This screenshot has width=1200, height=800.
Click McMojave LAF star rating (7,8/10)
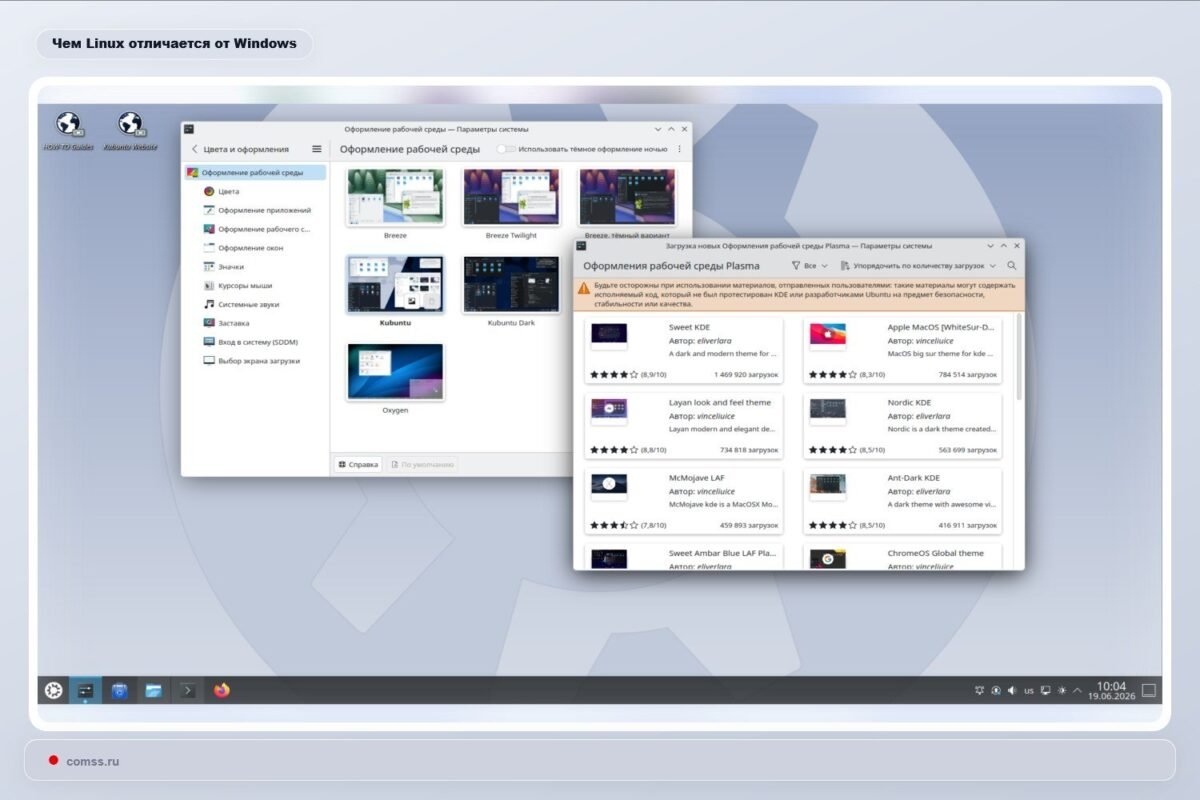pos(628,525)
